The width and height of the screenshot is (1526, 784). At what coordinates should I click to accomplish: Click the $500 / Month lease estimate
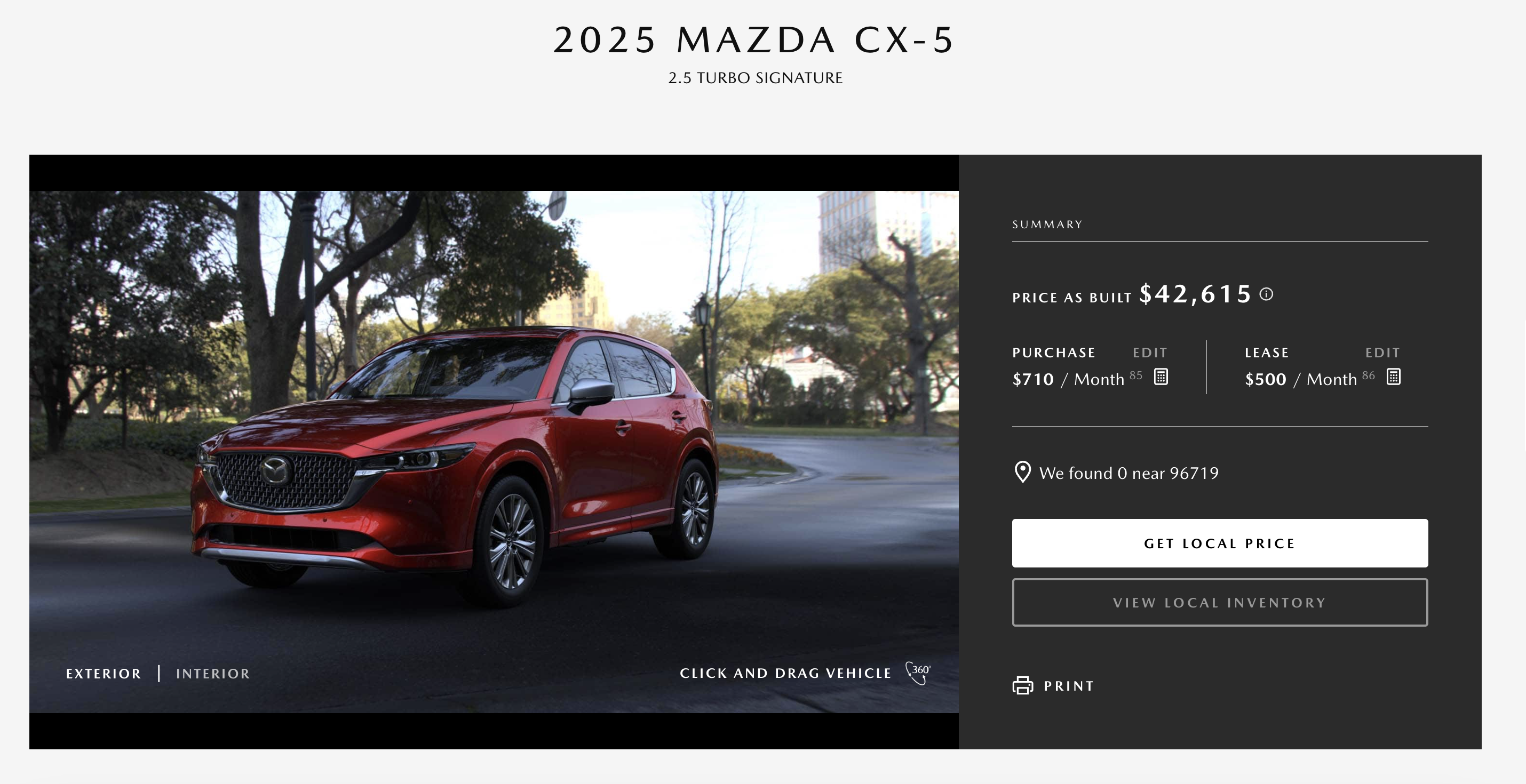tap(1301, 379)
